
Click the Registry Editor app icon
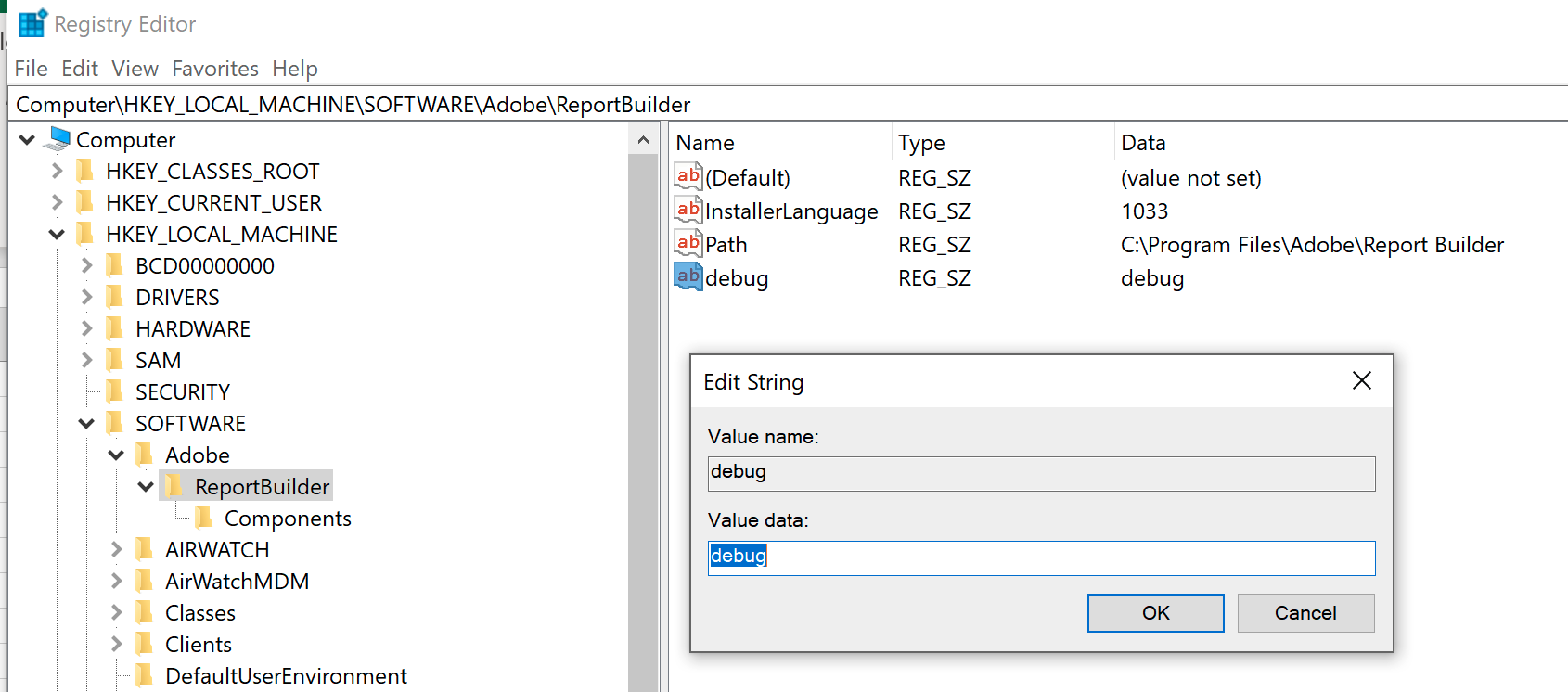32,23
